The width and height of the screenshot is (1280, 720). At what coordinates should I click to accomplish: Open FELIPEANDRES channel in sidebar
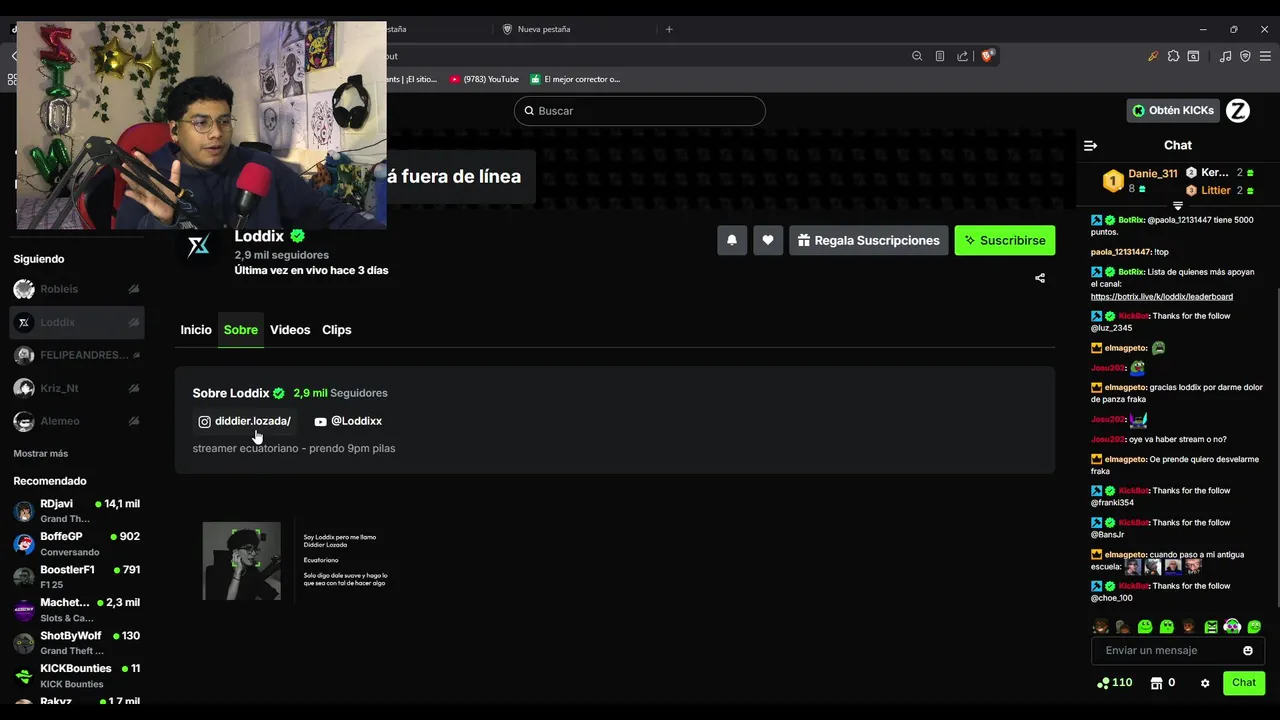pyautogui.click(x=77, y=355)
